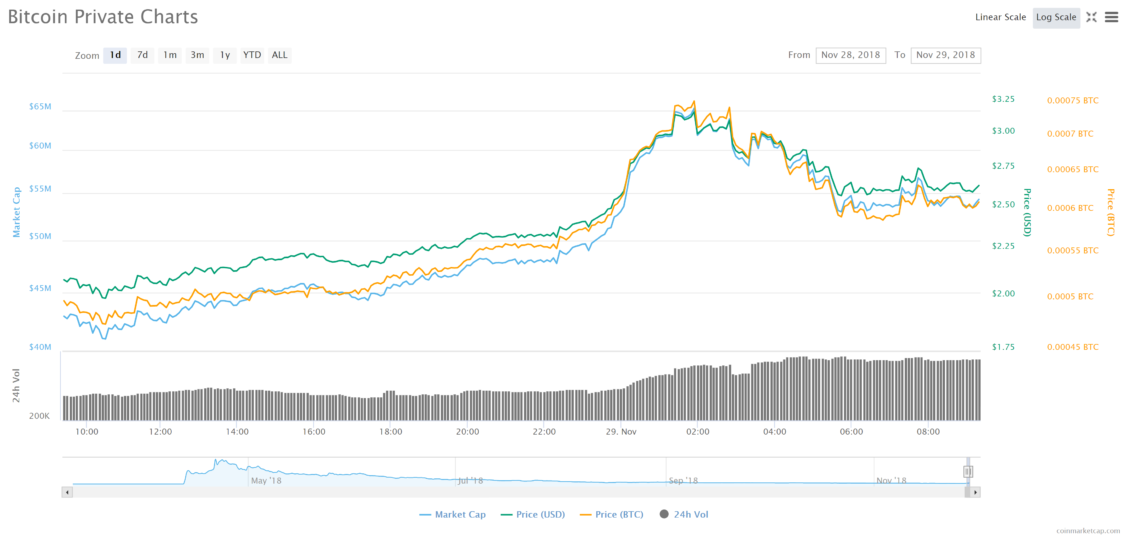Select the 3m zoom range

(198, 55)
